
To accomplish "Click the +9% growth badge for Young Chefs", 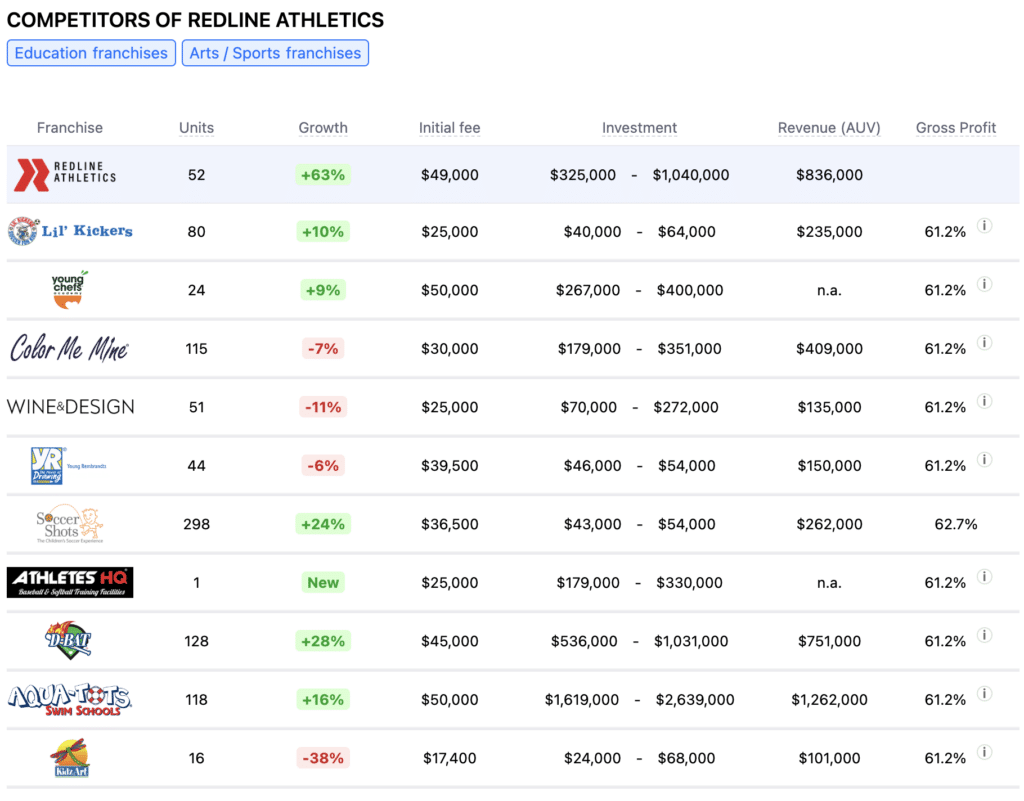I will pyautogui.click(x=323, y=290).
